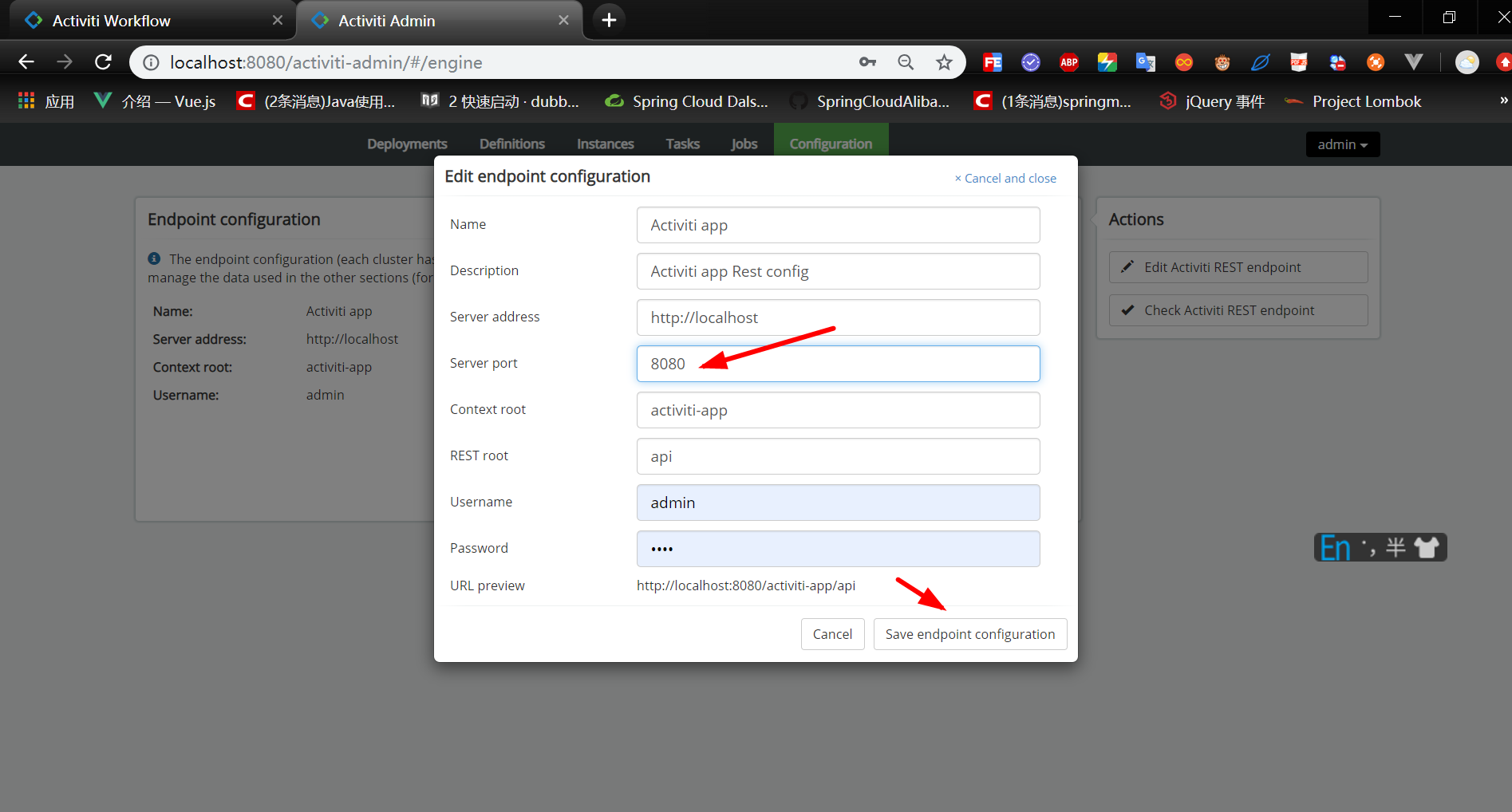Image resolution: width=1512 pixels, height=812 pixels.
Task: Click the orange infinity extension icon
Action: (x=1184, y=62)
